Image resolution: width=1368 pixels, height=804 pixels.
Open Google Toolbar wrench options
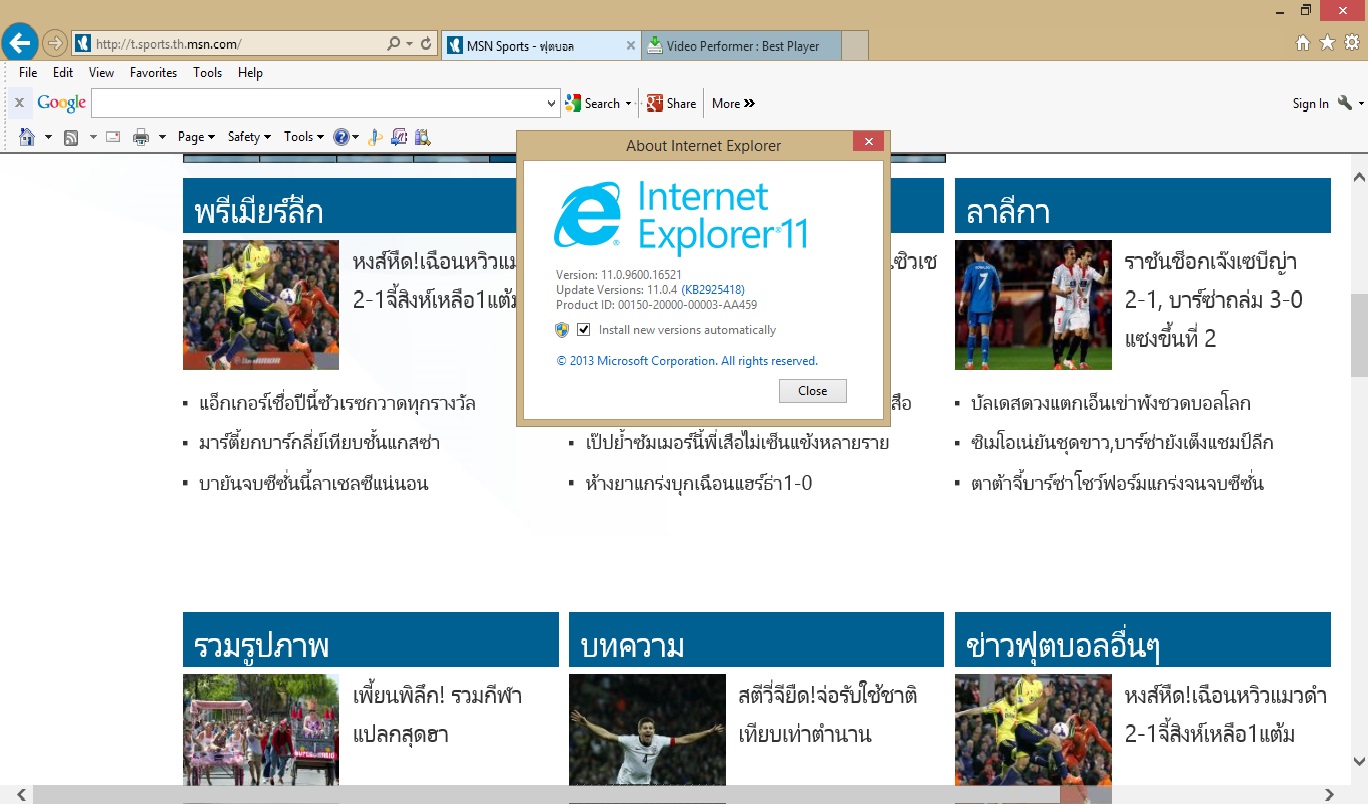(1345, 103)
